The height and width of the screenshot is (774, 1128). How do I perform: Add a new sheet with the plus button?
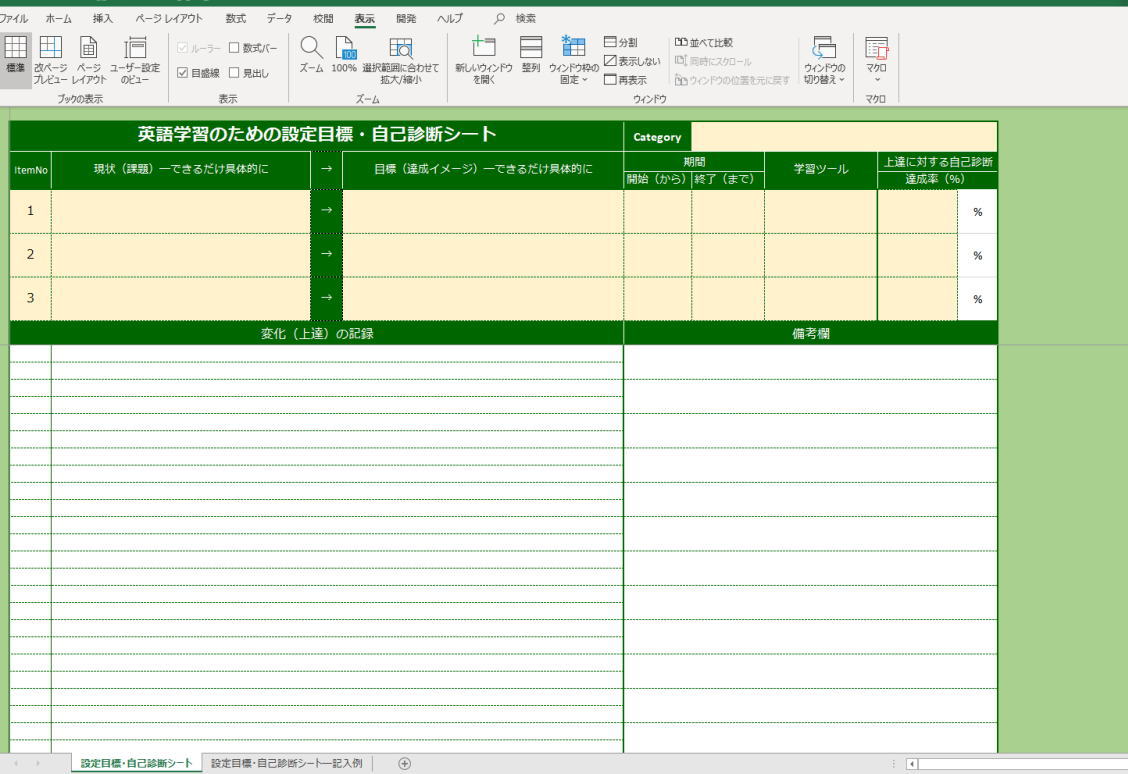click(405, 763)
